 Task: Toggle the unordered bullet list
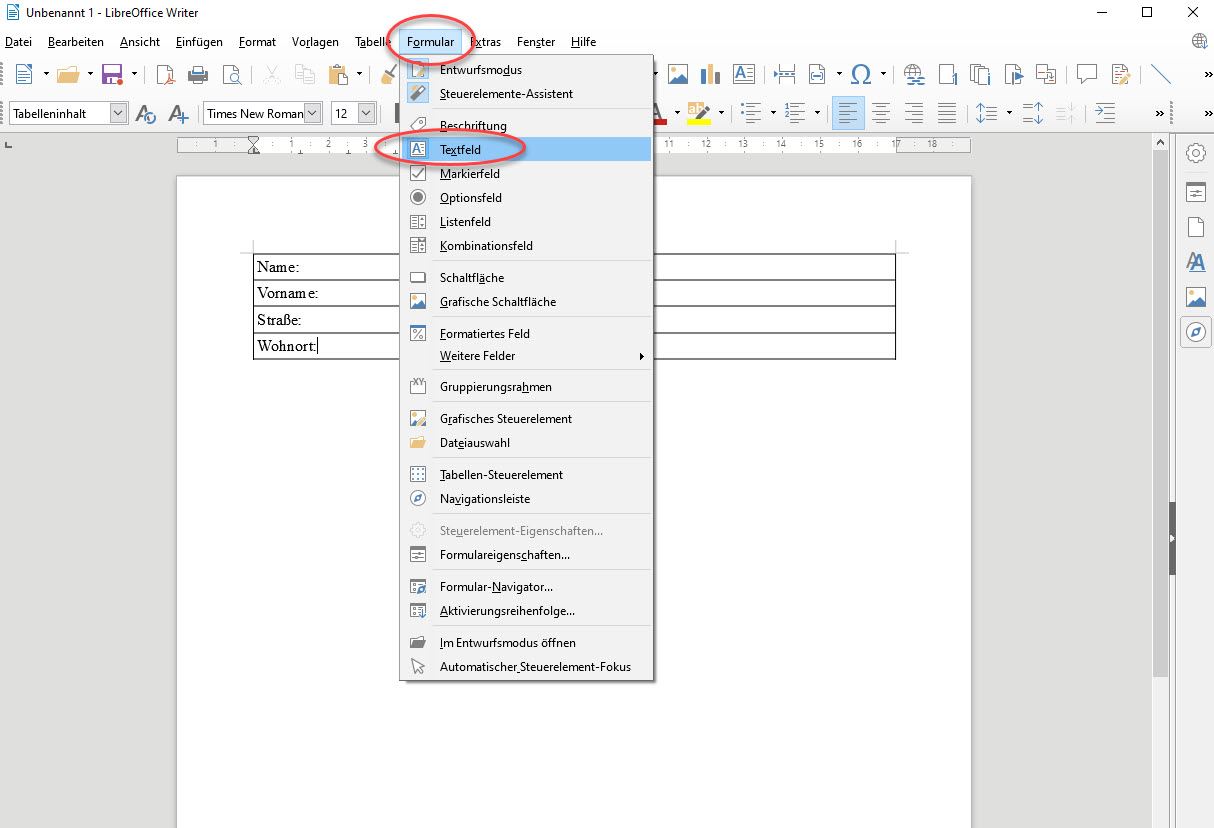(x=751, y=113)
